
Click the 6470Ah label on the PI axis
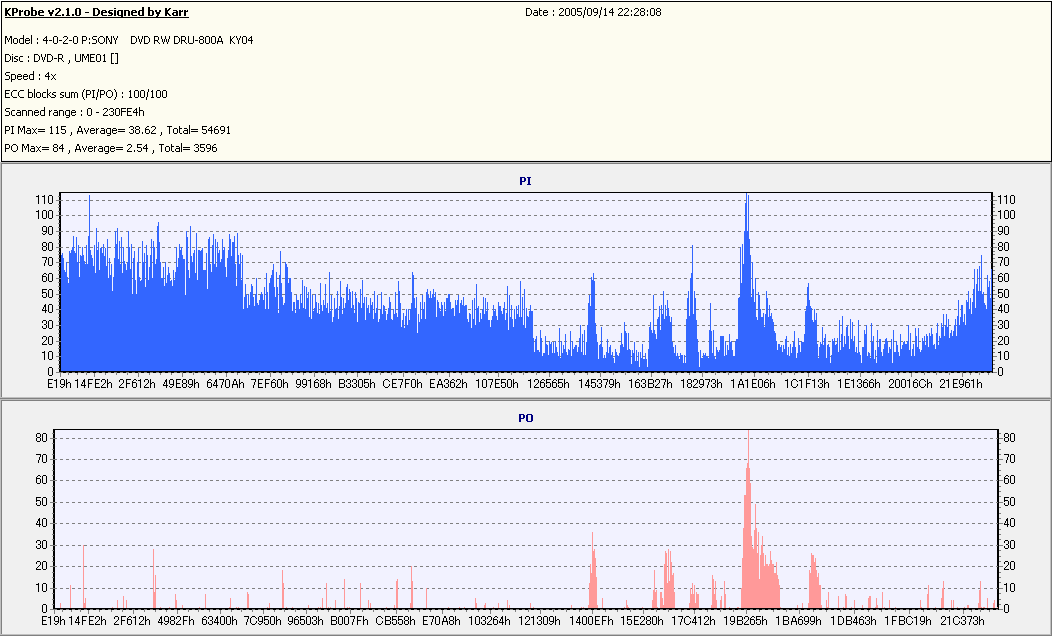coord(225,384)
